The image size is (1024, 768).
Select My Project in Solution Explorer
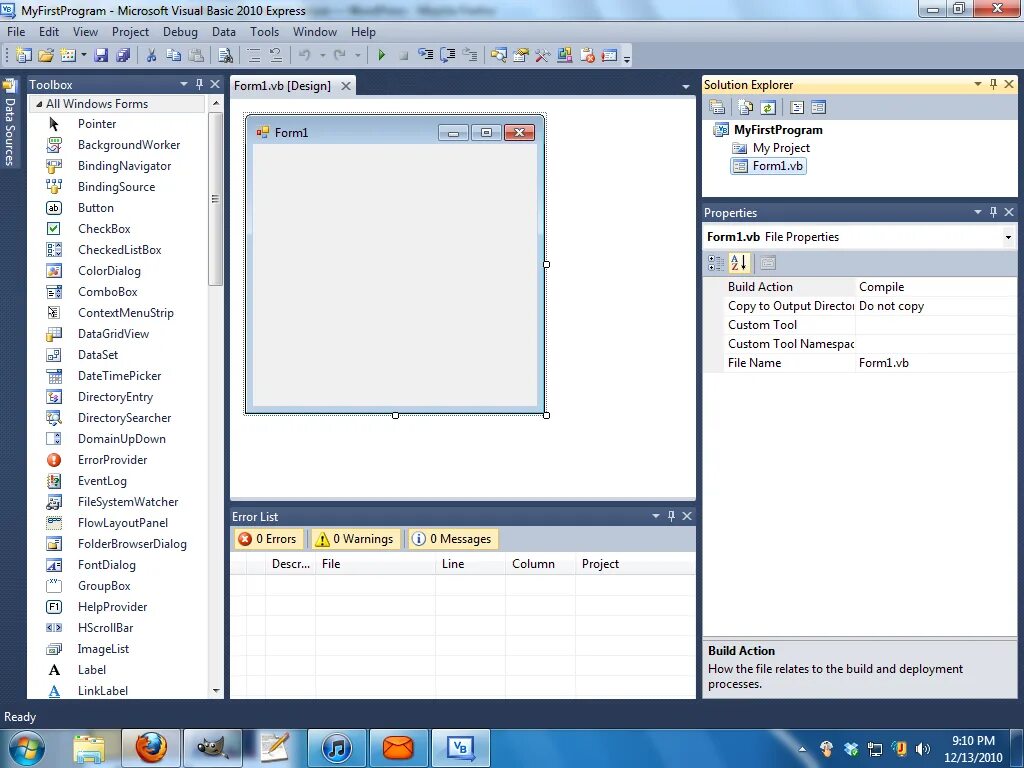pyautogui.click(x=781, y=148)
